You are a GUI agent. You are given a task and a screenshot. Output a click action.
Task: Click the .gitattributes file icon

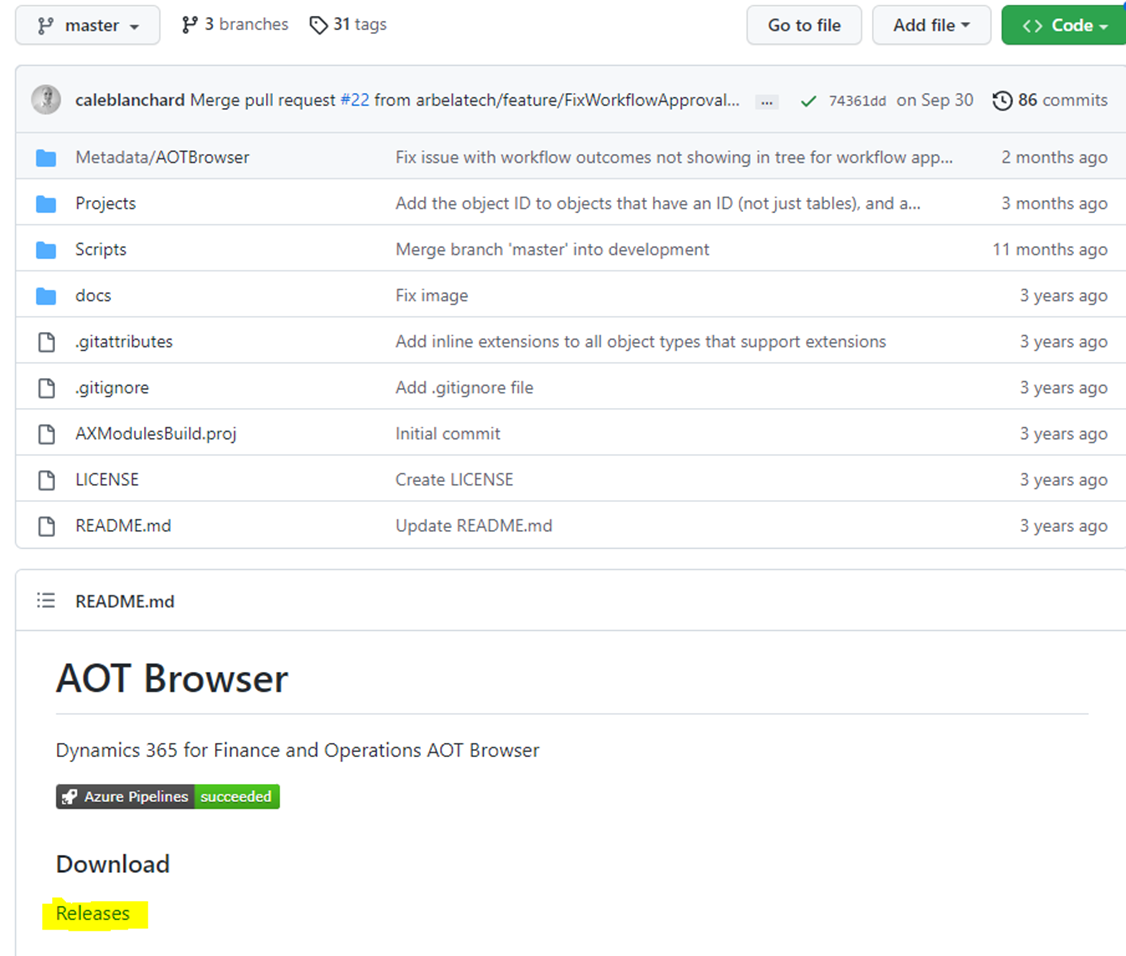point(47,342)
